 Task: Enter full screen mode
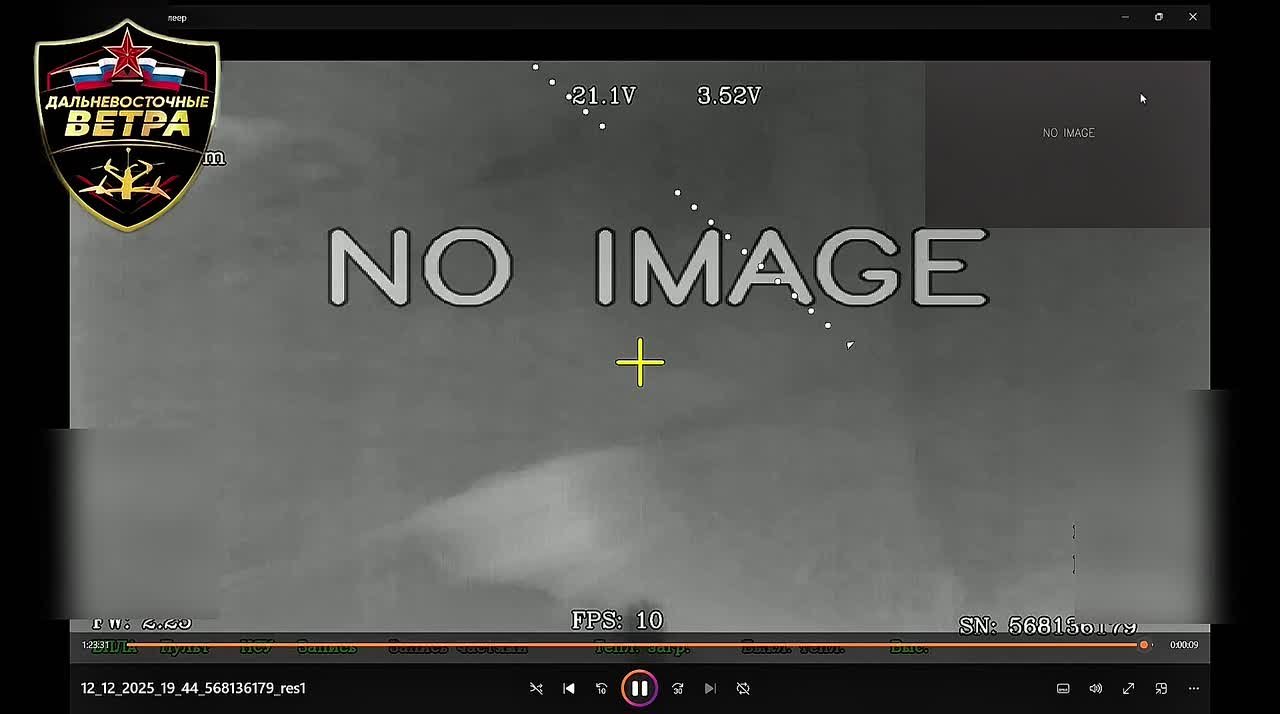click(1128, 688)
